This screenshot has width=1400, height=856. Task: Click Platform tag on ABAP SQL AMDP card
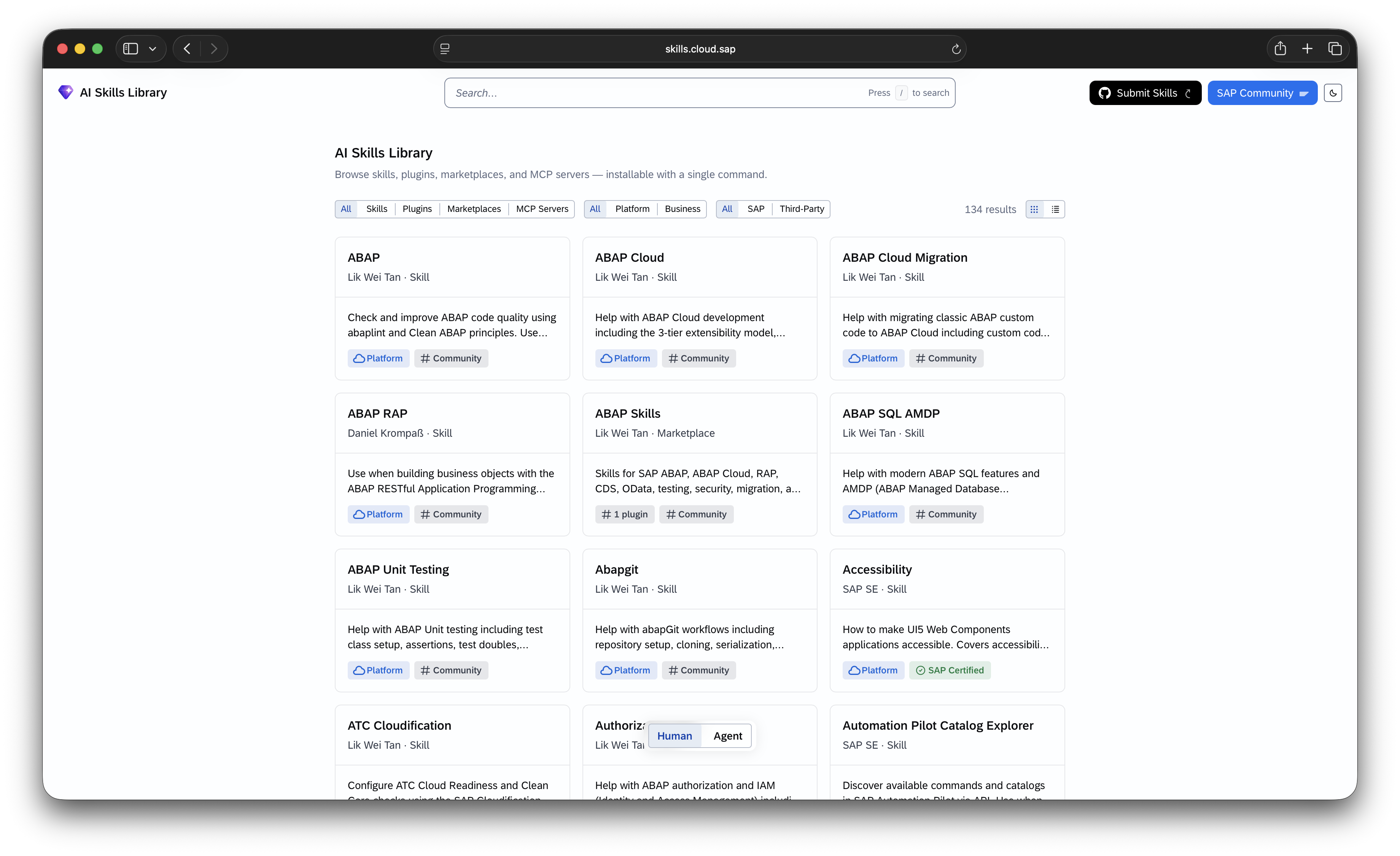coord(873,514)
